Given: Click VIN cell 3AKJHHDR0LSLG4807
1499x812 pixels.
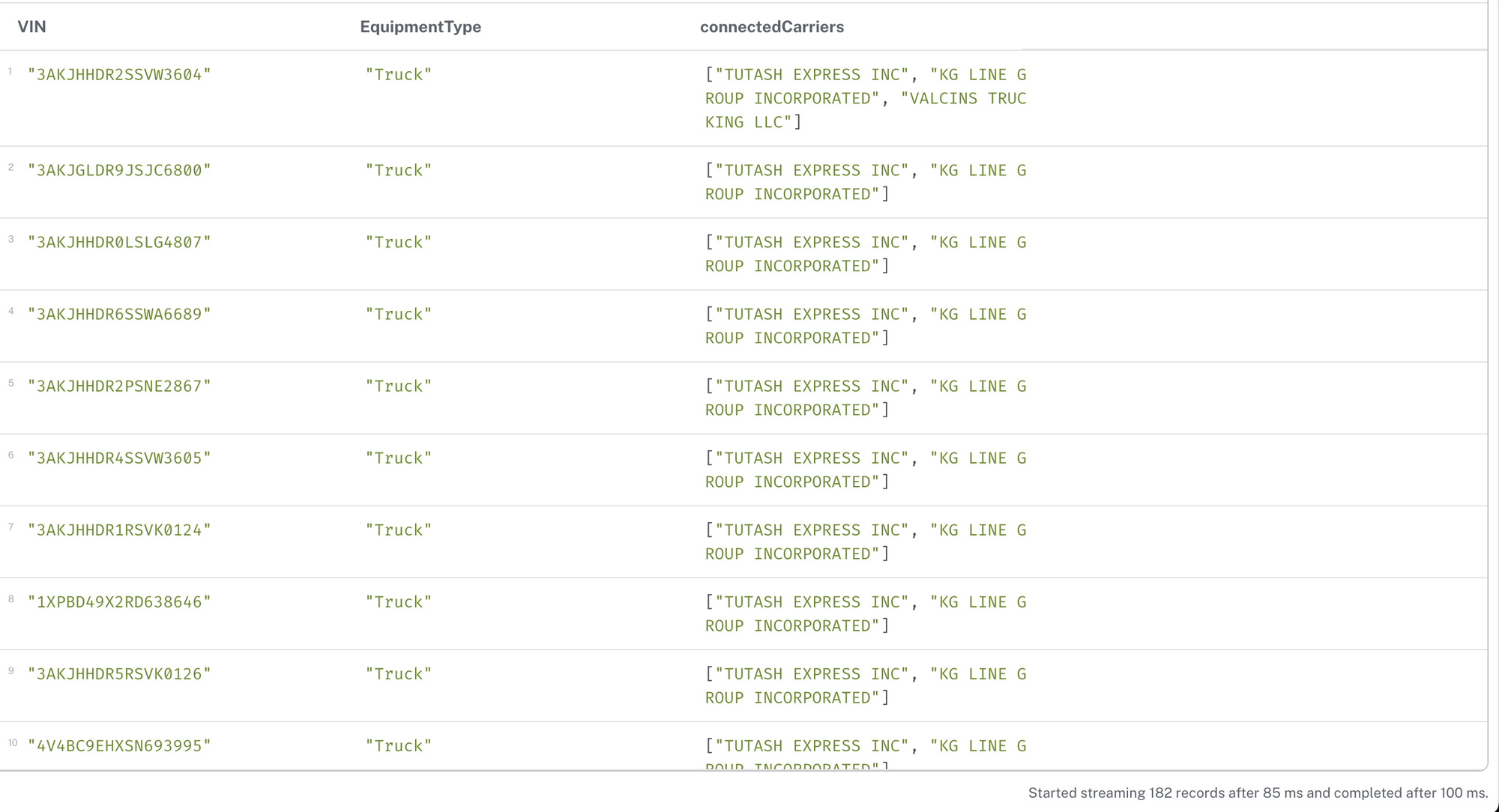Looking at the screenshot, I should [x=119, y=243].
